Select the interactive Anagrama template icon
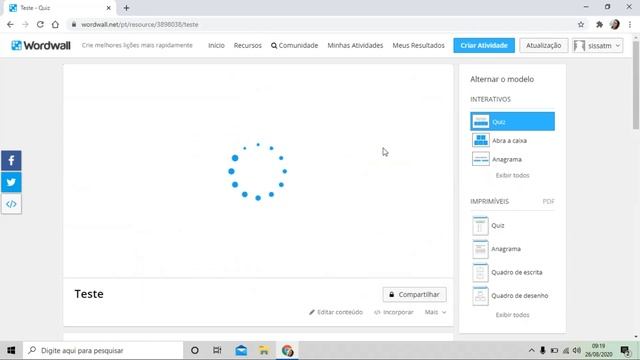 (x=480, y=159)
